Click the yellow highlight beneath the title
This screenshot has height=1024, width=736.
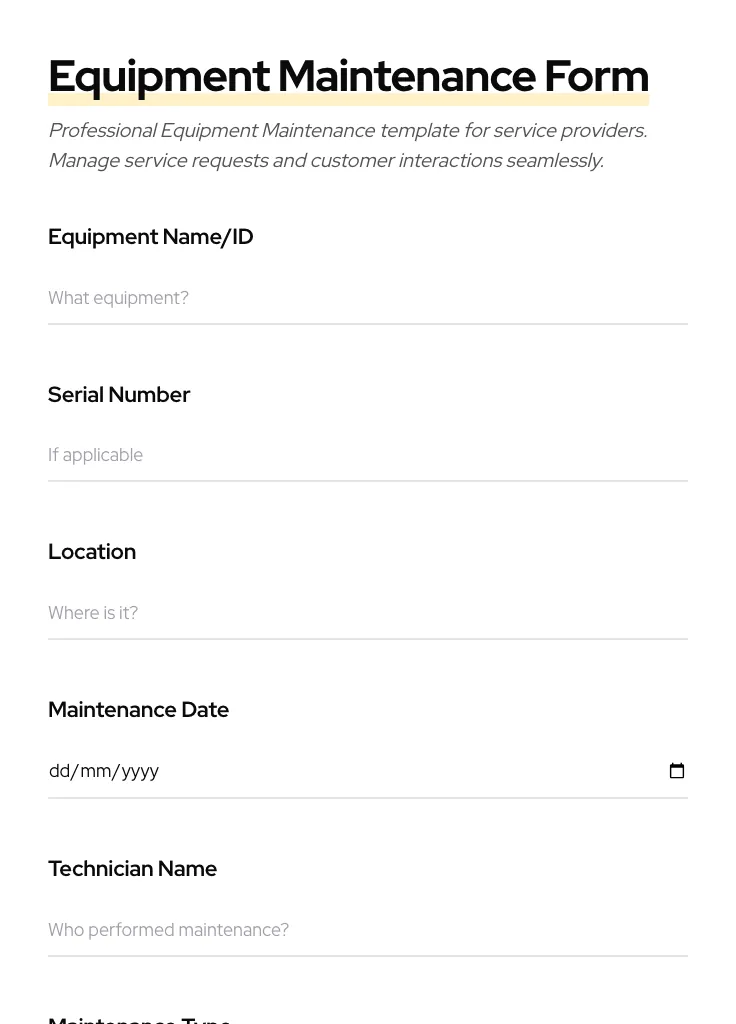(x=348, y=101)
